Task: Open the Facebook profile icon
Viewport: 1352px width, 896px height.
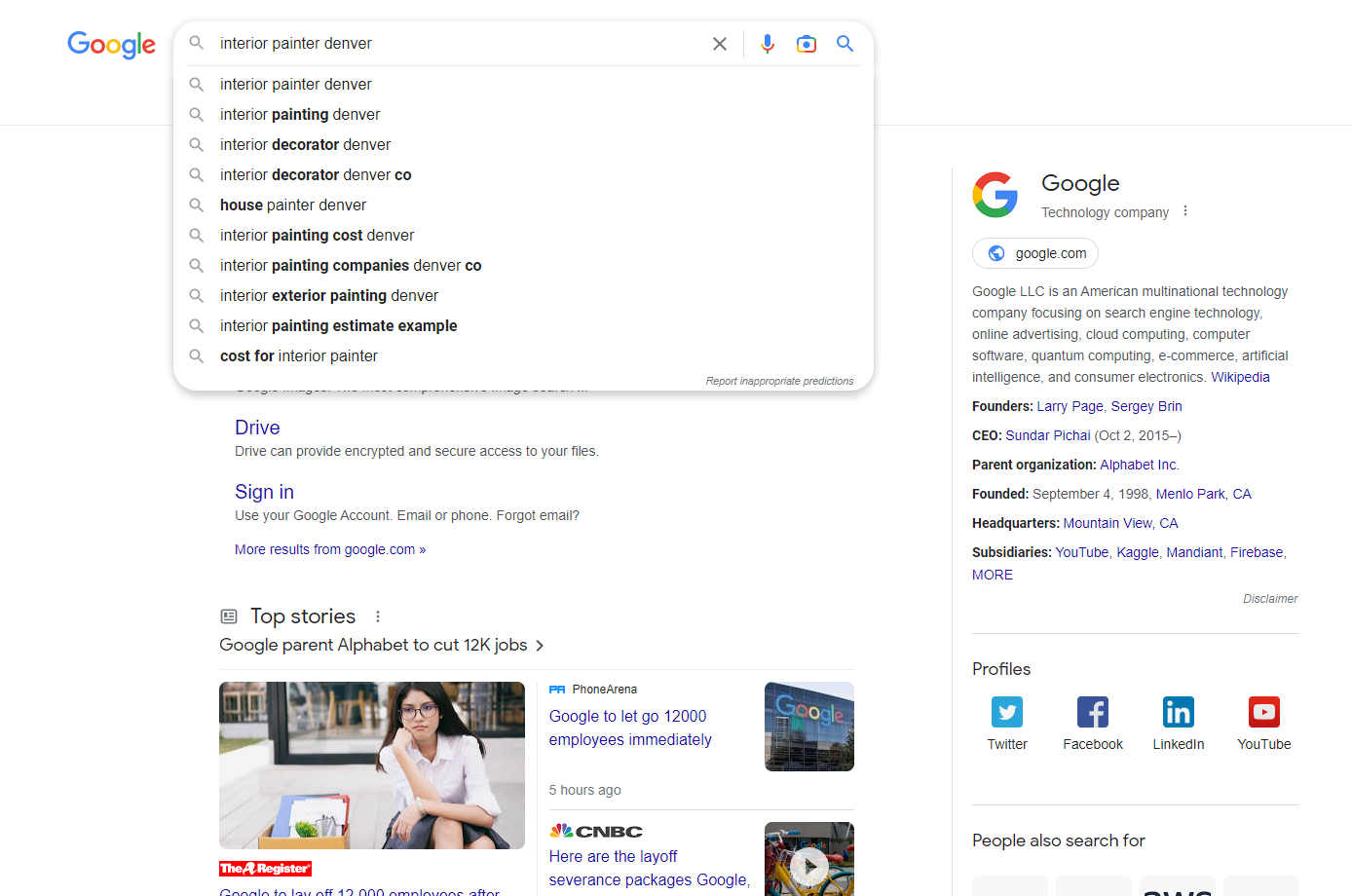Action: click(x=1093, y=712)
